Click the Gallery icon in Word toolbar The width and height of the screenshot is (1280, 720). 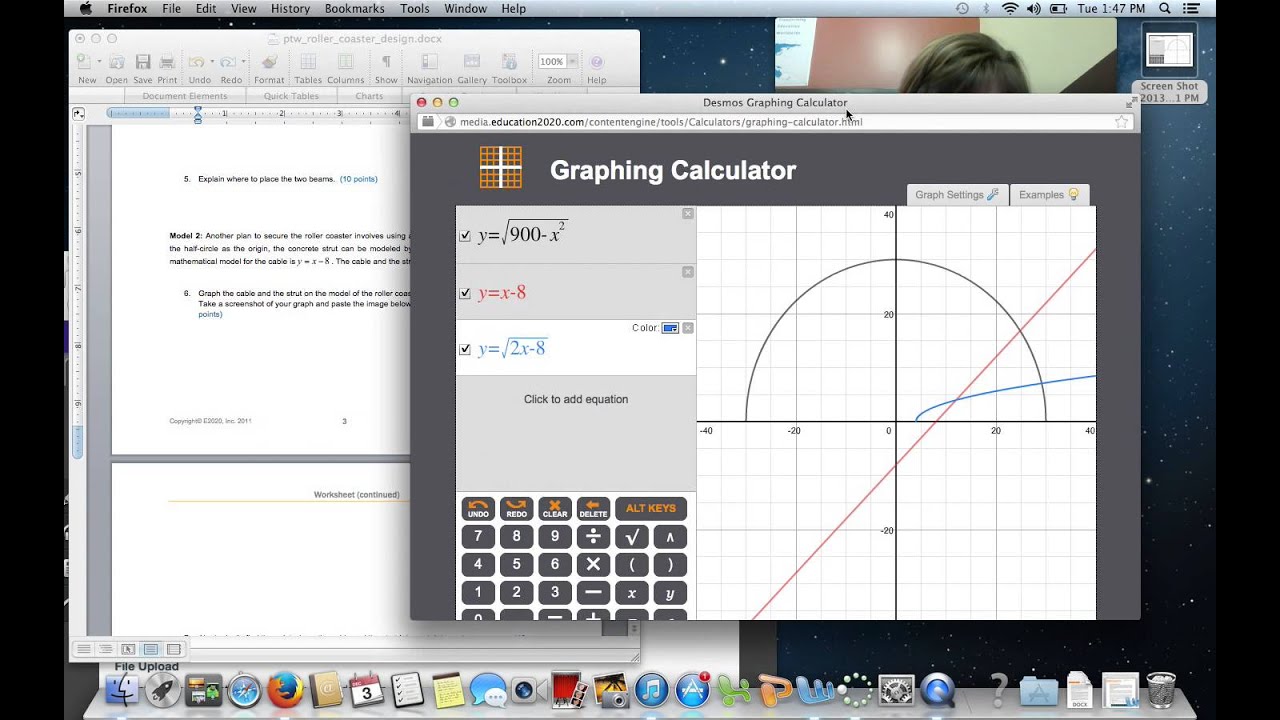(471, 63)
